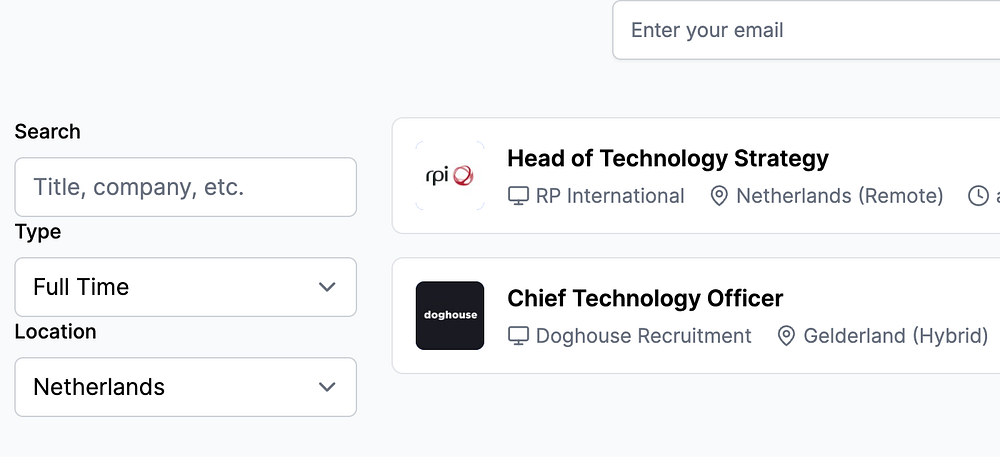Click the chevron arrow in Location dropdown

[x=326, y=387]
